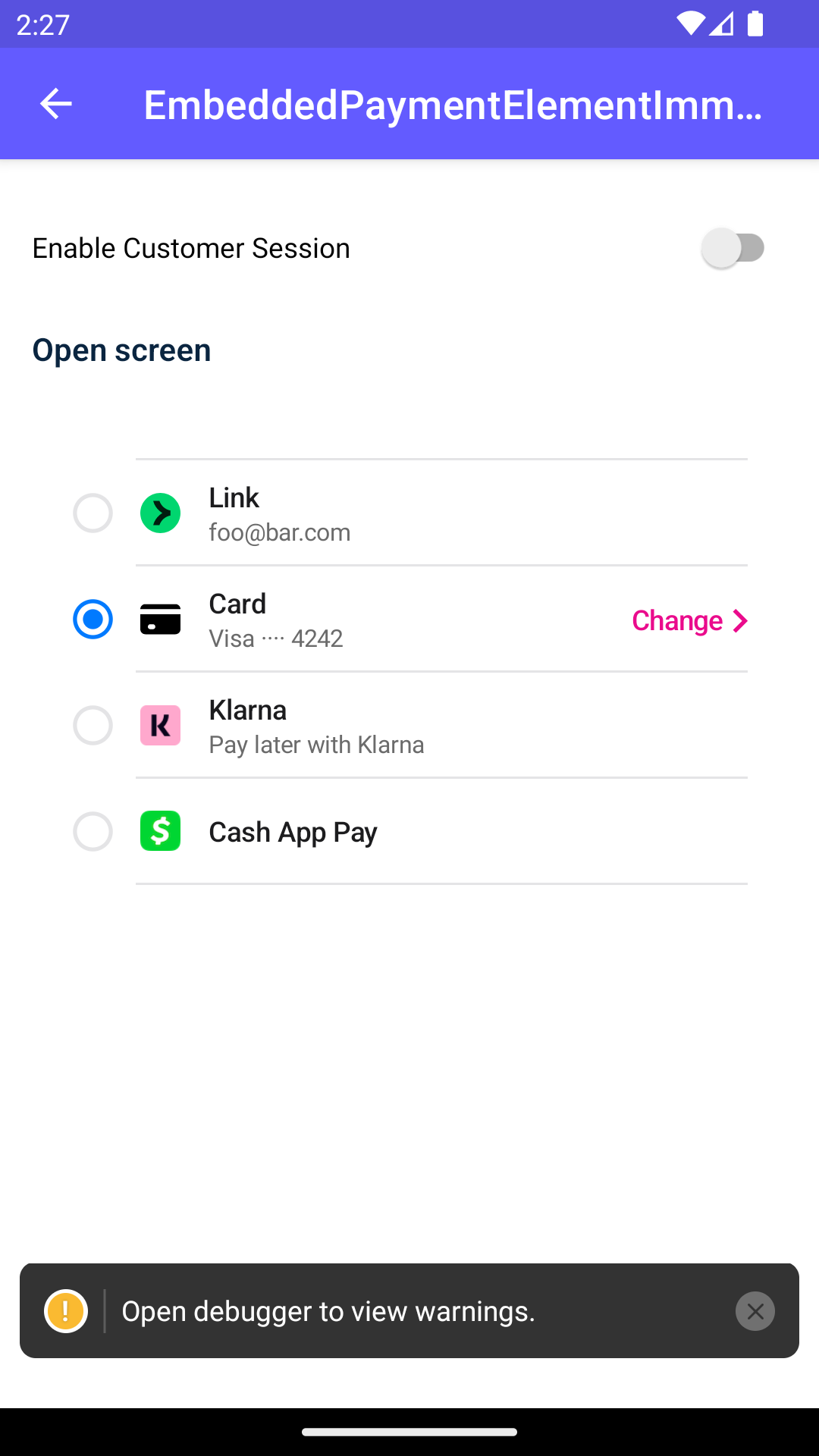
Task: Click the green Cash App dollar icon
Action: click(160, 831)
